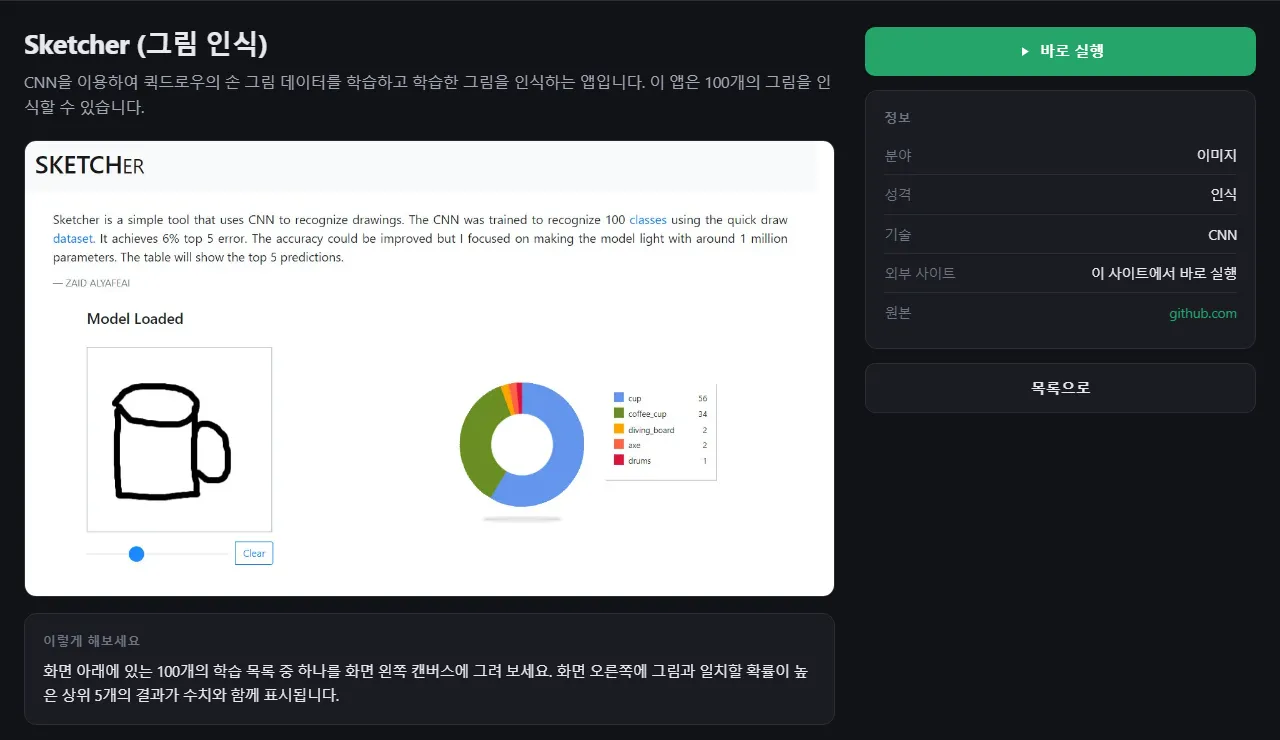Click the play triangle icon on 바로 실행
Viewport: 1280px width, 740px height.
1025,51
